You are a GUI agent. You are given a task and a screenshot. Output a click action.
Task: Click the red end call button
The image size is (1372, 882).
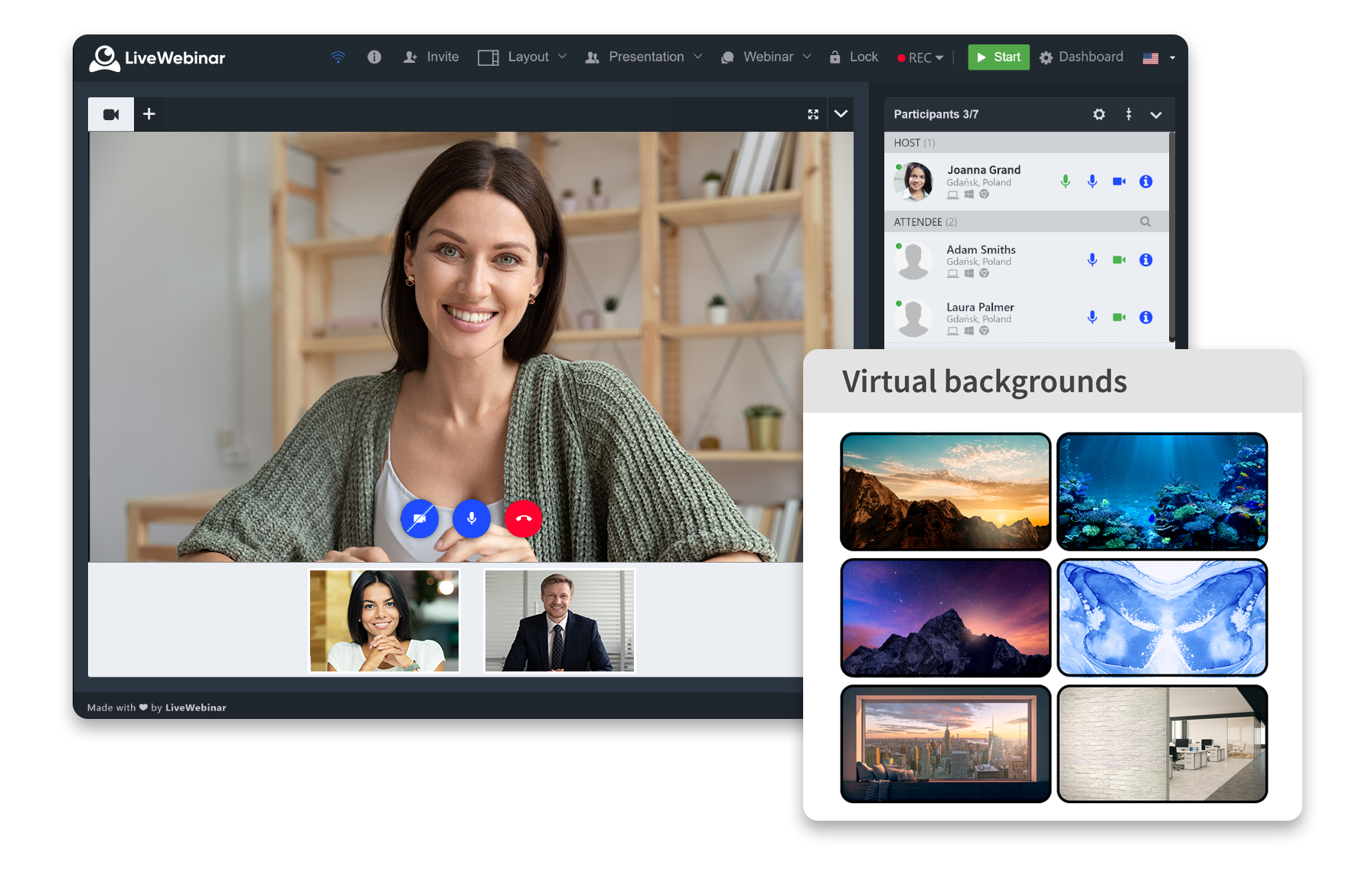[x=523, y=518]
